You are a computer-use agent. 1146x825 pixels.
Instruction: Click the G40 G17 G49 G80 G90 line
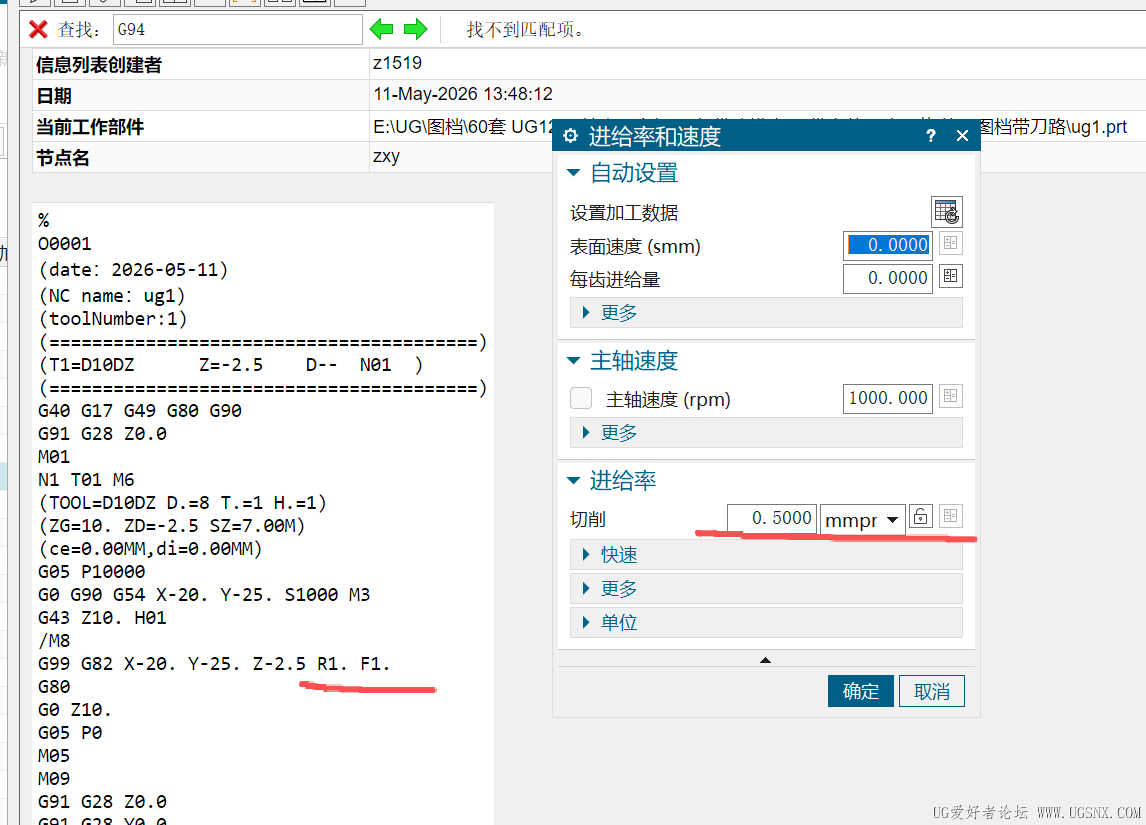(x=140, y=410)
